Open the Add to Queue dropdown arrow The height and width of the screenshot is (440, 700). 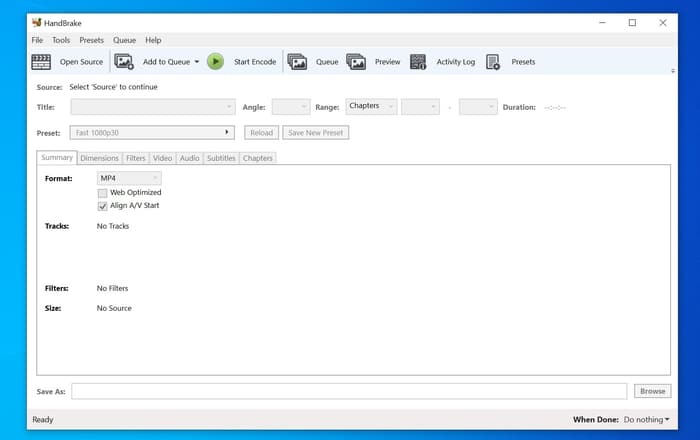pyautogui.click(x=196, y=62)
